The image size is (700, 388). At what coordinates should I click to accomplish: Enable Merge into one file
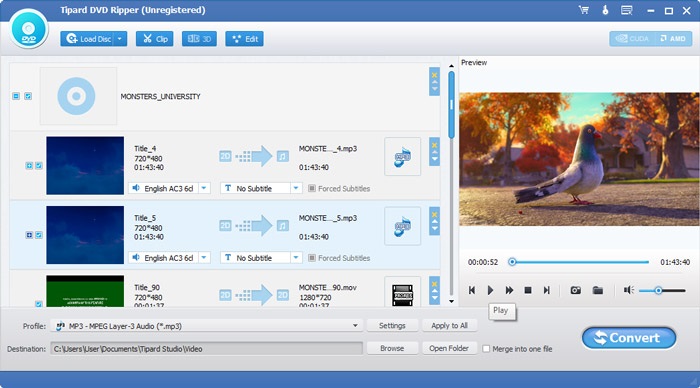tap(486, 349)
